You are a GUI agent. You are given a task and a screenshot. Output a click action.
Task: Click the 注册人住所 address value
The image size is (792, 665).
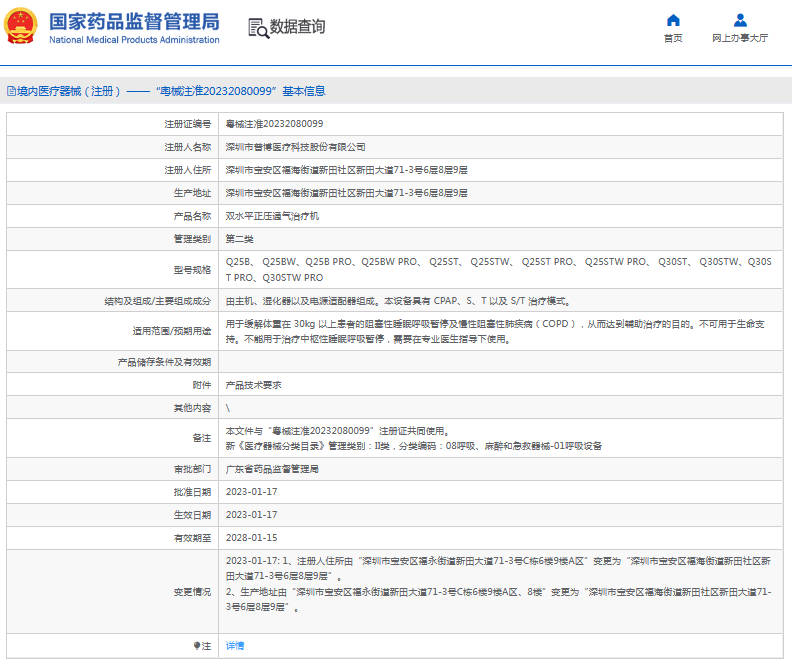pyautogui.click(x=346, y=170)
